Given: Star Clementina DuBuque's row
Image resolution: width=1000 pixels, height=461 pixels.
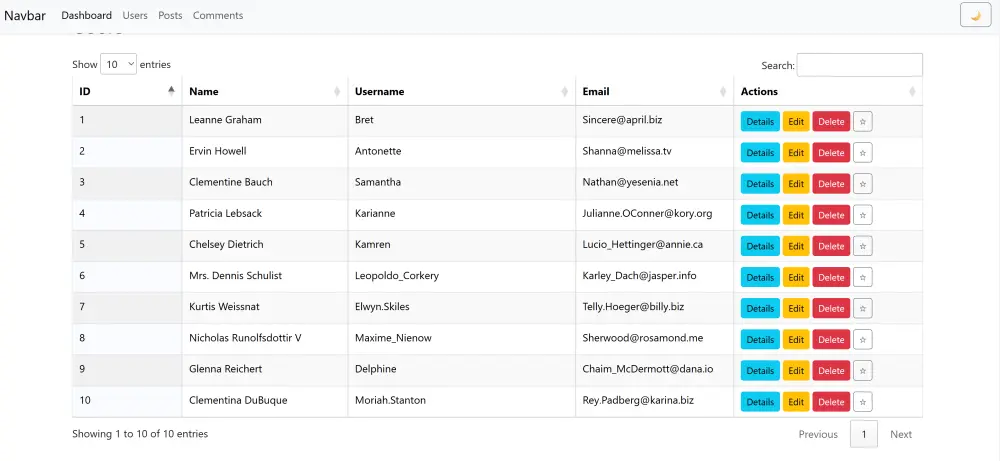Looking at the screenshot, I should tap(863, 402).
